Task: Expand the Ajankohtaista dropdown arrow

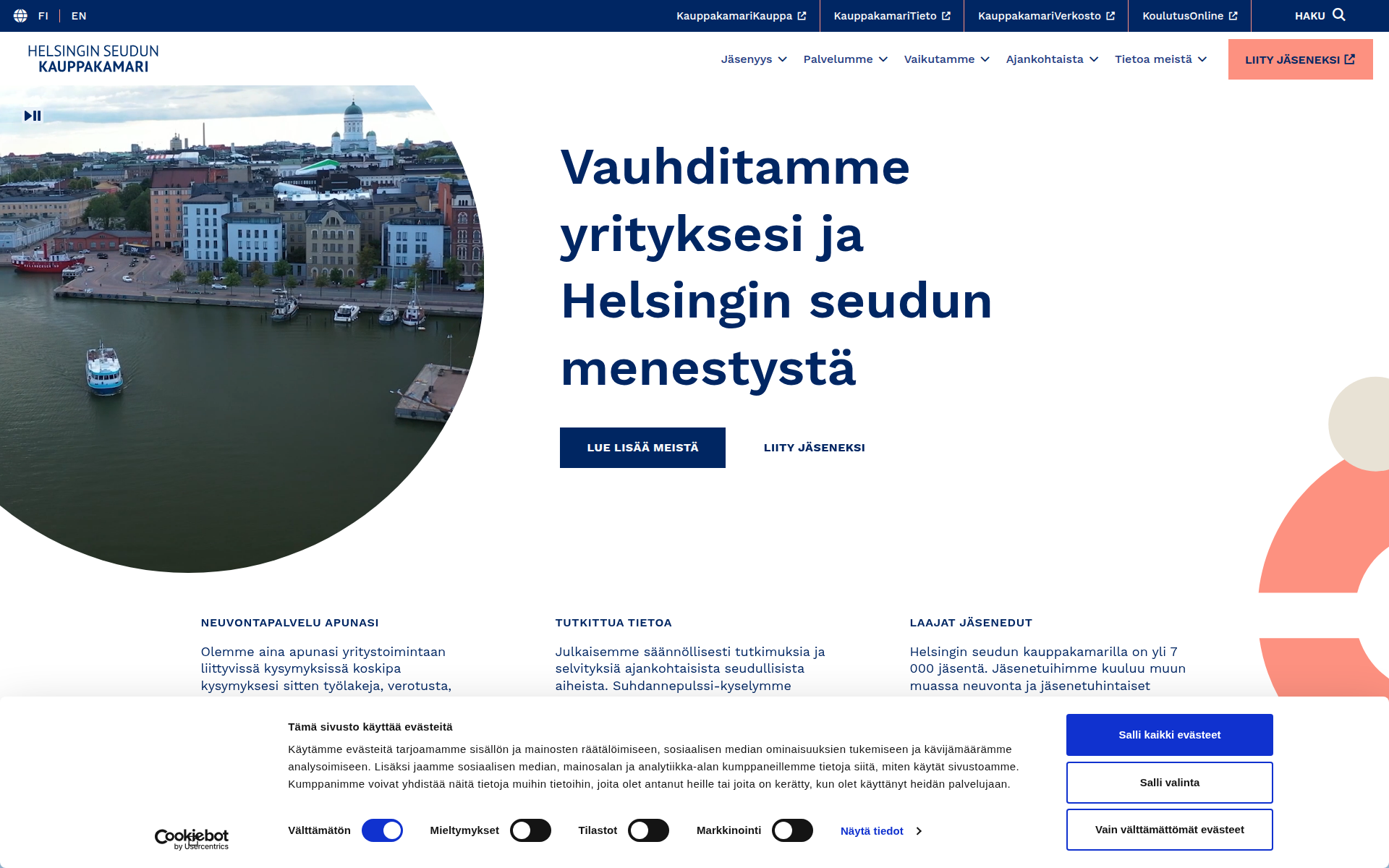Action: [x=1094, y=59]
